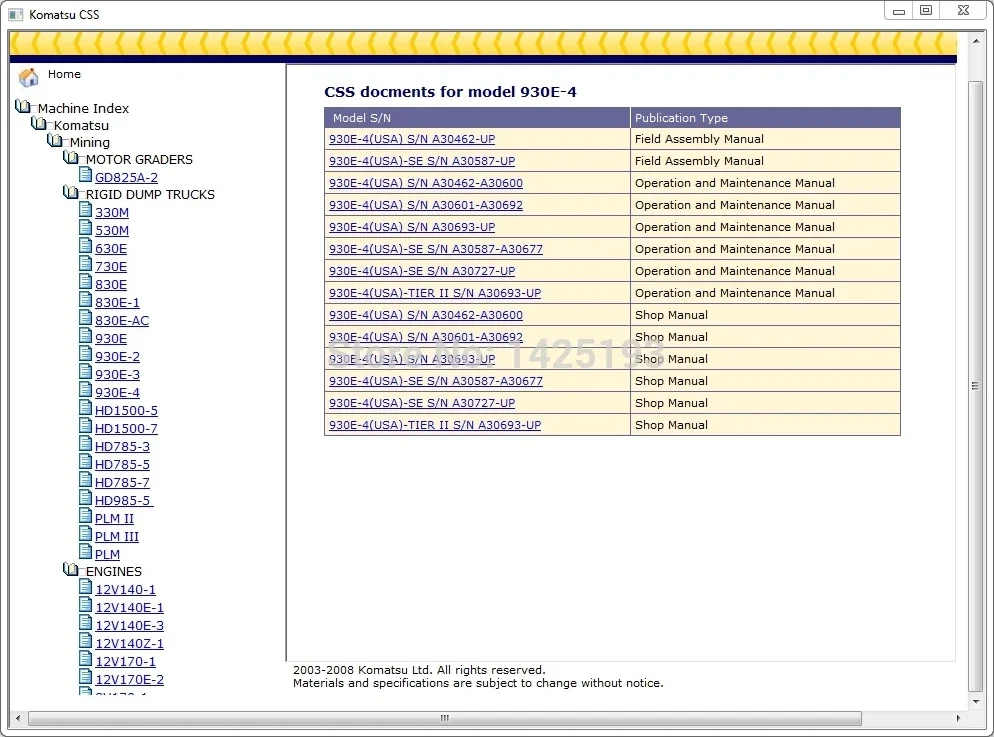This screenshot has width=994, height=737.
Task: Click the document icon beside GD825A-2
Action: pyautogui.click(x=87, y=176)
